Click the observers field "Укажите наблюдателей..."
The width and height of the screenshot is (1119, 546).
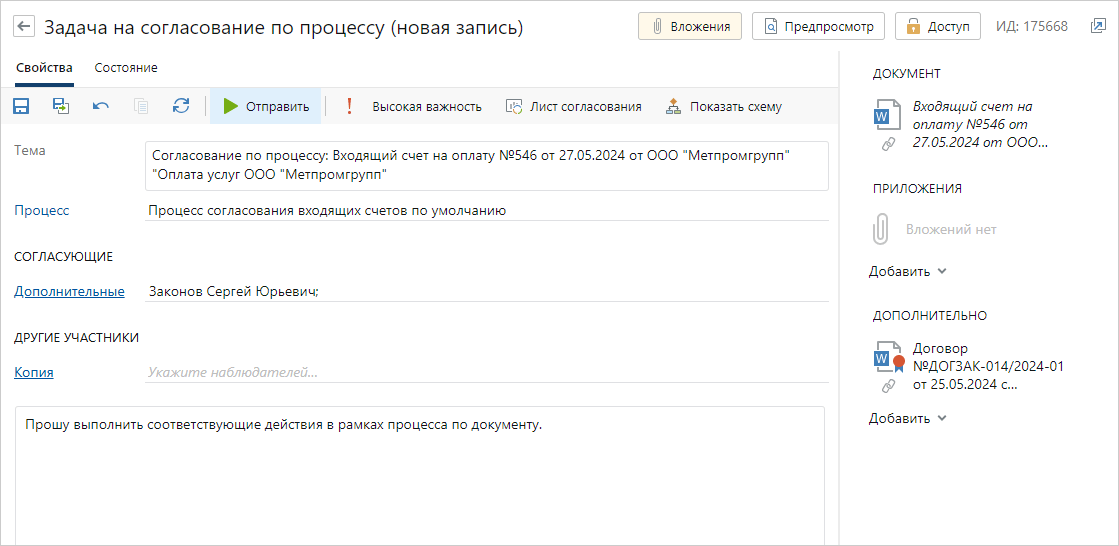tap(486, 373)
